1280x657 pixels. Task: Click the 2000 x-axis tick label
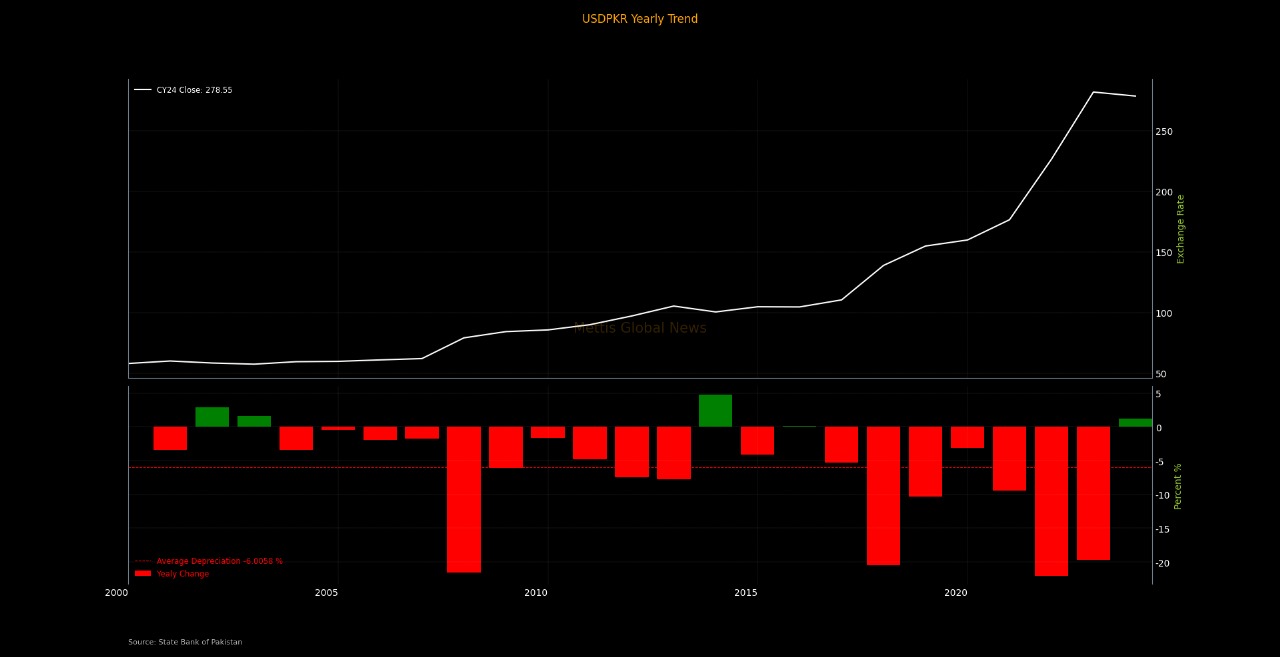116,593
